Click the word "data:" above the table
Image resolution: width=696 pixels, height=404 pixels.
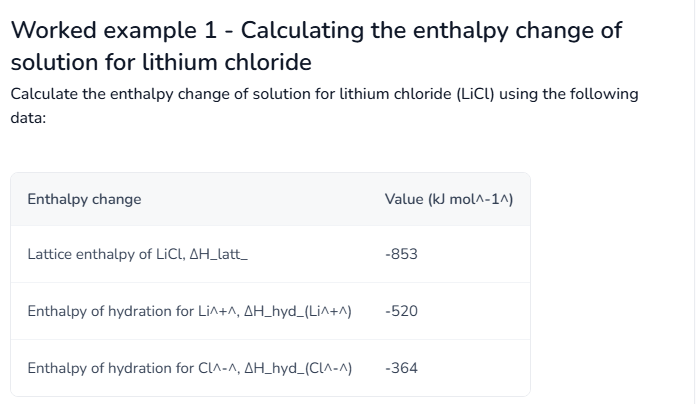tap(28, 117)
